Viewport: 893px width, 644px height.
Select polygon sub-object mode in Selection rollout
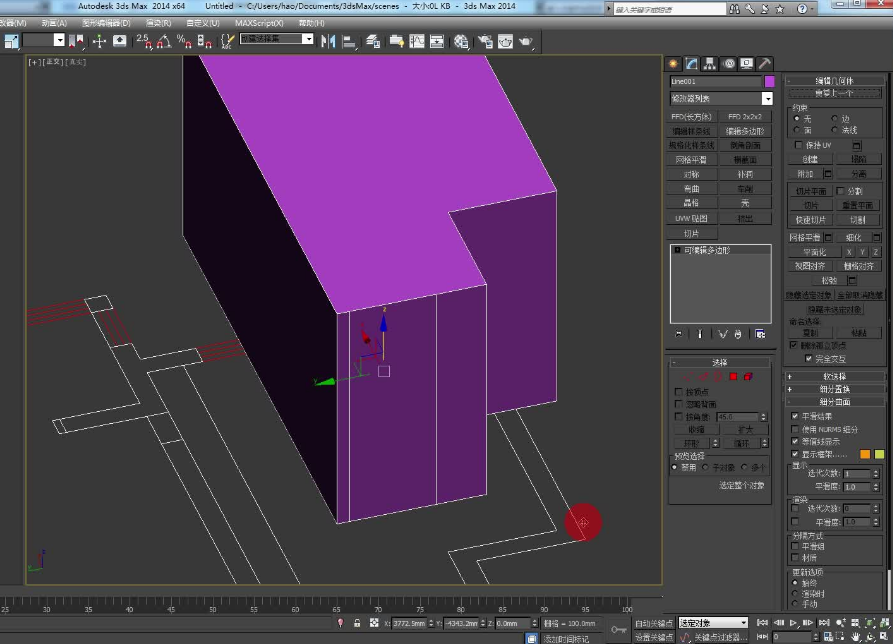[734, 376]
